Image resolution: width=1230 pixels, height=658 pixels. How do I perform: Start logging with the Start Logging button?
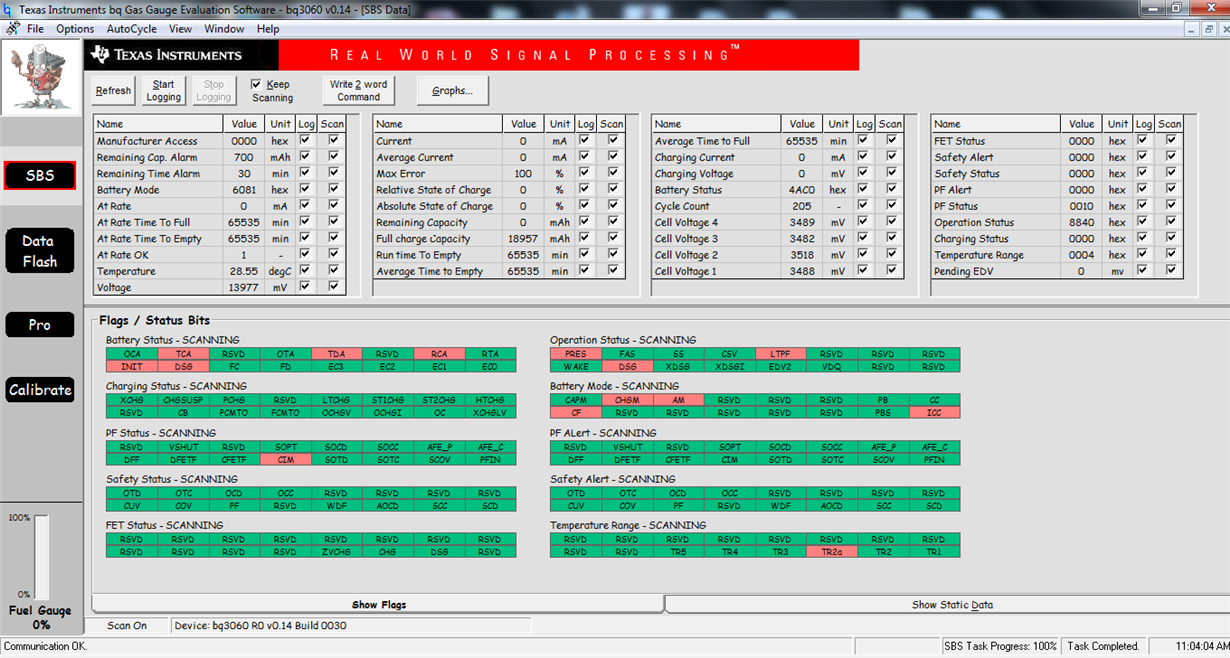[163, 91]
